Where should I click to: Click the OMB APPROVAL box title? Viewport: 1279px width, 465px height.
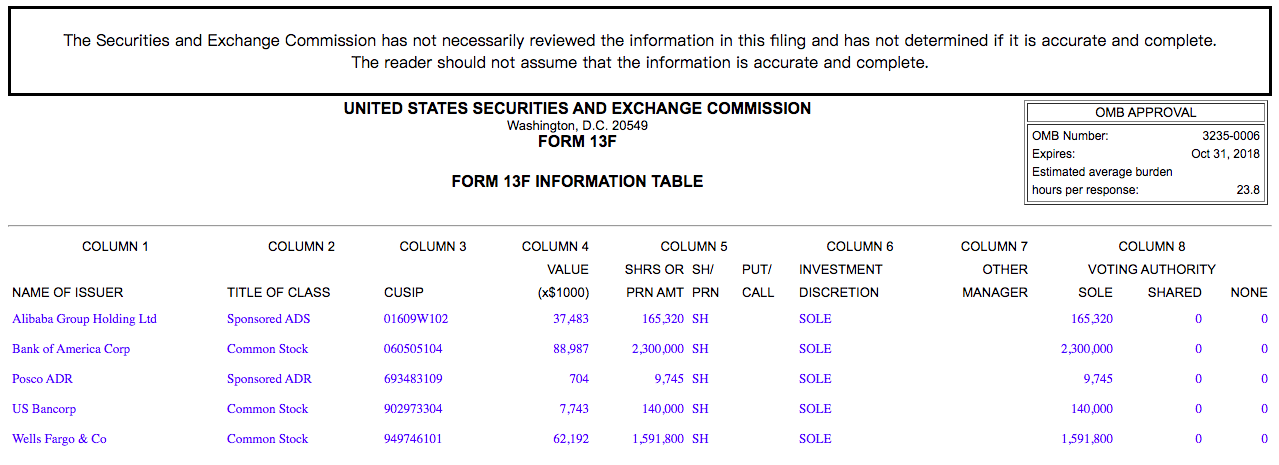tap(1146, 113)
